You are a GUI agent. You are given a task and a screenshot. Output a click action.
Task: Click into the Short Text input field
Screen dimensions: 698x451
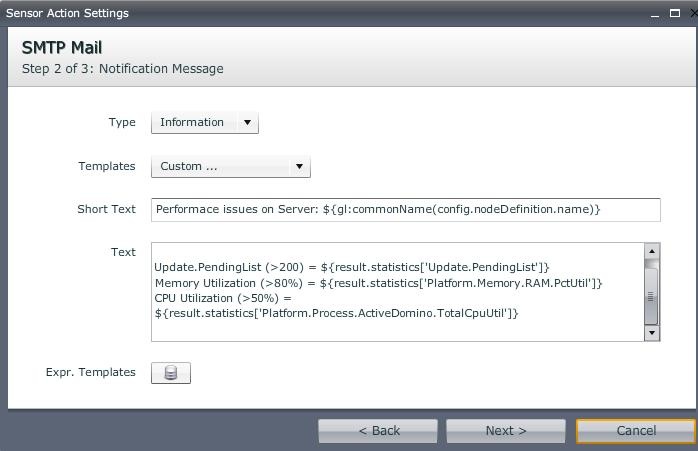(x=405, y=209)
